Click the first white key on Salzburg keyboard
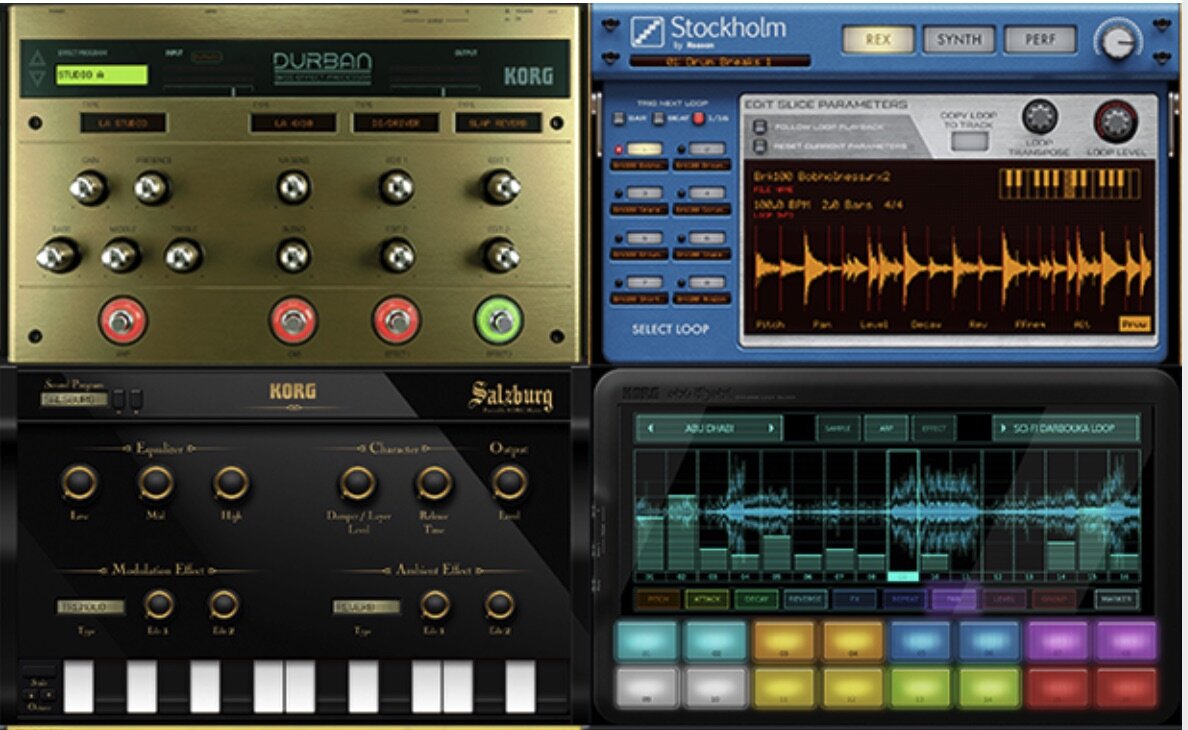Screen dimensions: 1188x730 click(78, 686)
